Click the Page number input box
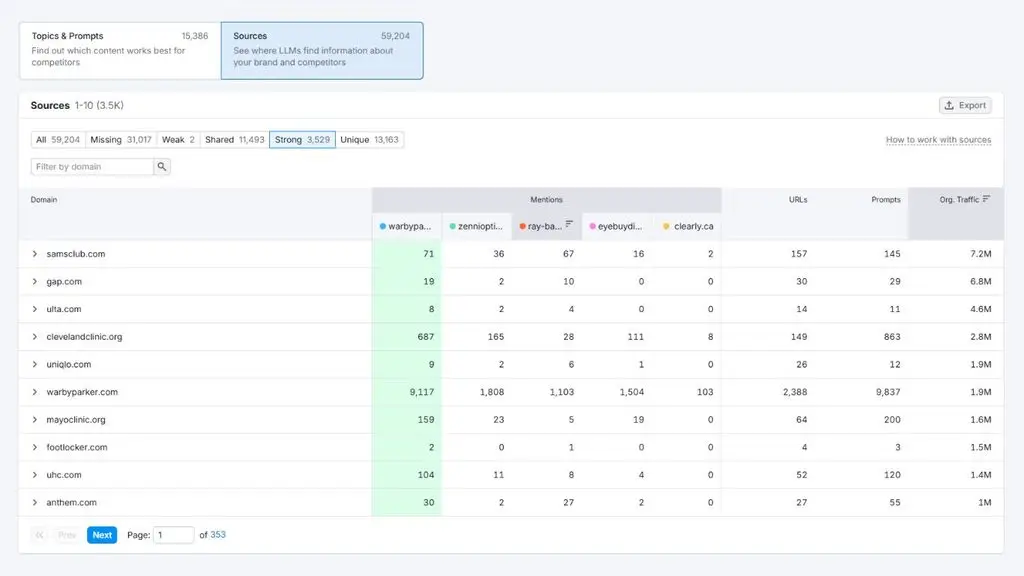The height and width of the screenshot is (576, 1024). tap(173, 535)
